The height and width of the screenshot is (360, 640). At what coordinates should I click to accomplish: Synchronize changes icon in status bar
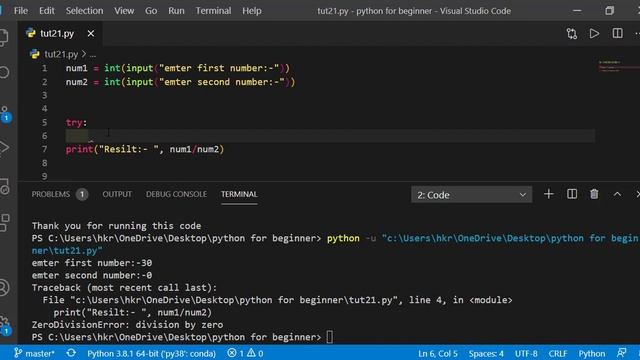(x=71, y=353)
